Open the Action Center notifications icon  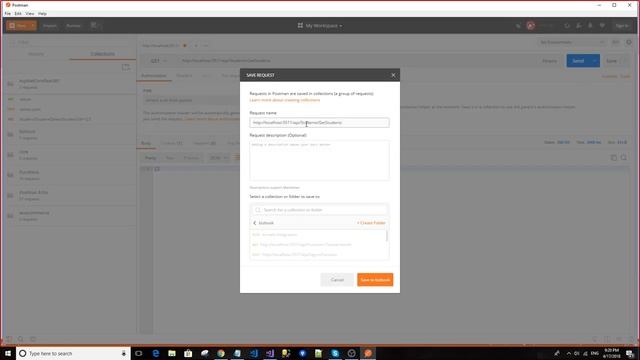point(631,353)
